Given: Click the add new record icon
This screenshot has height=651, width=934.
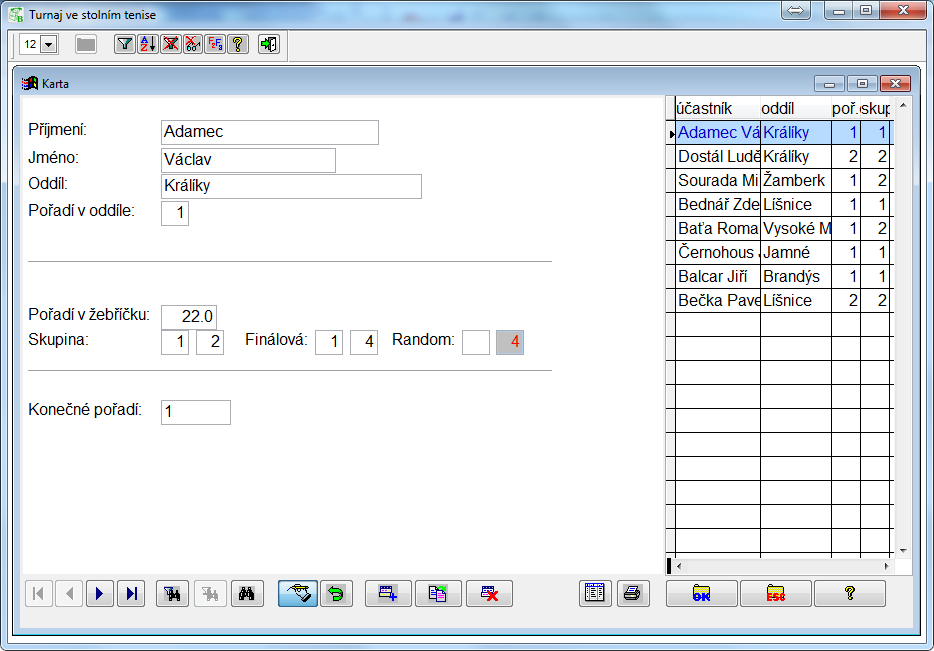Looking at the screenshot, I should click(x=388, y=593).
